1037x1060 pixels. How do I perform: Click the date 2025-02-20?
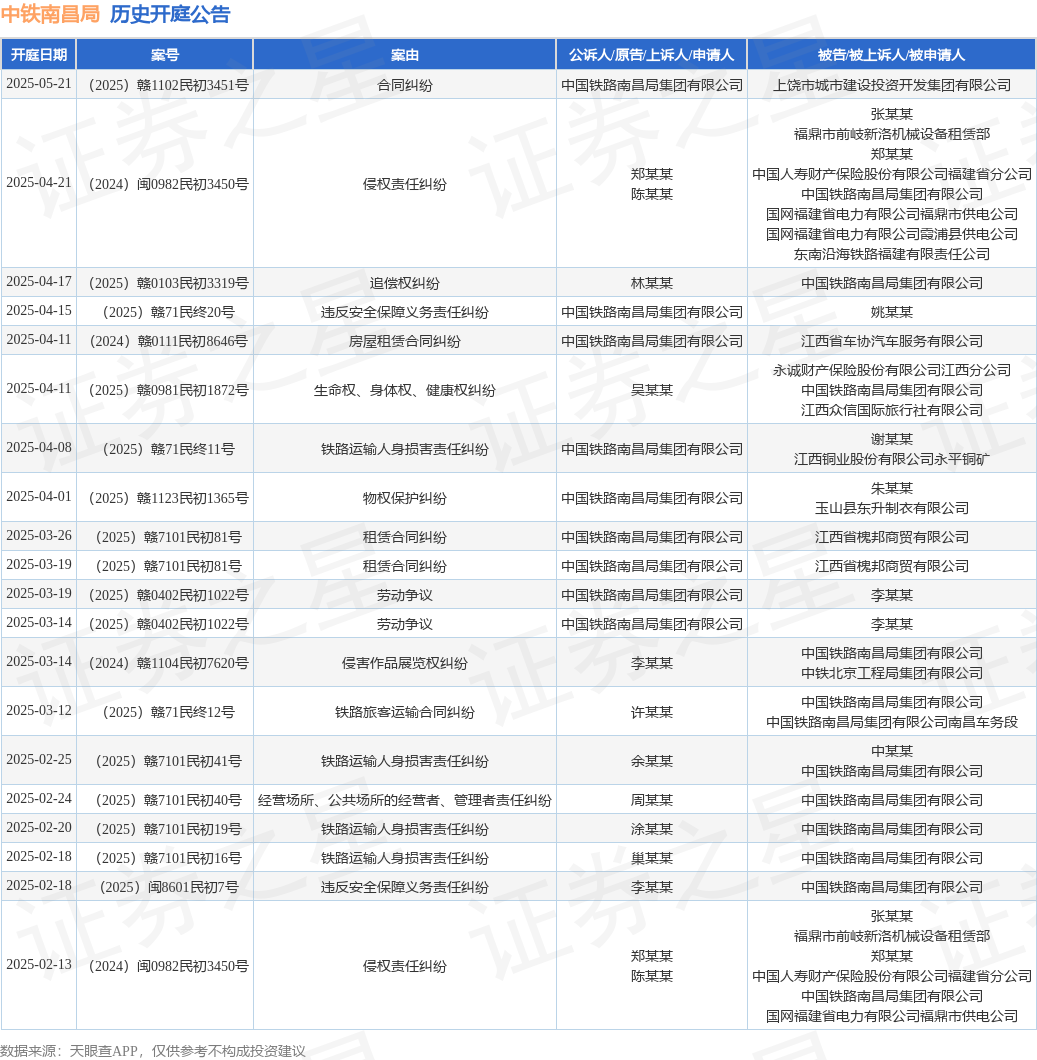pos(39,828)
